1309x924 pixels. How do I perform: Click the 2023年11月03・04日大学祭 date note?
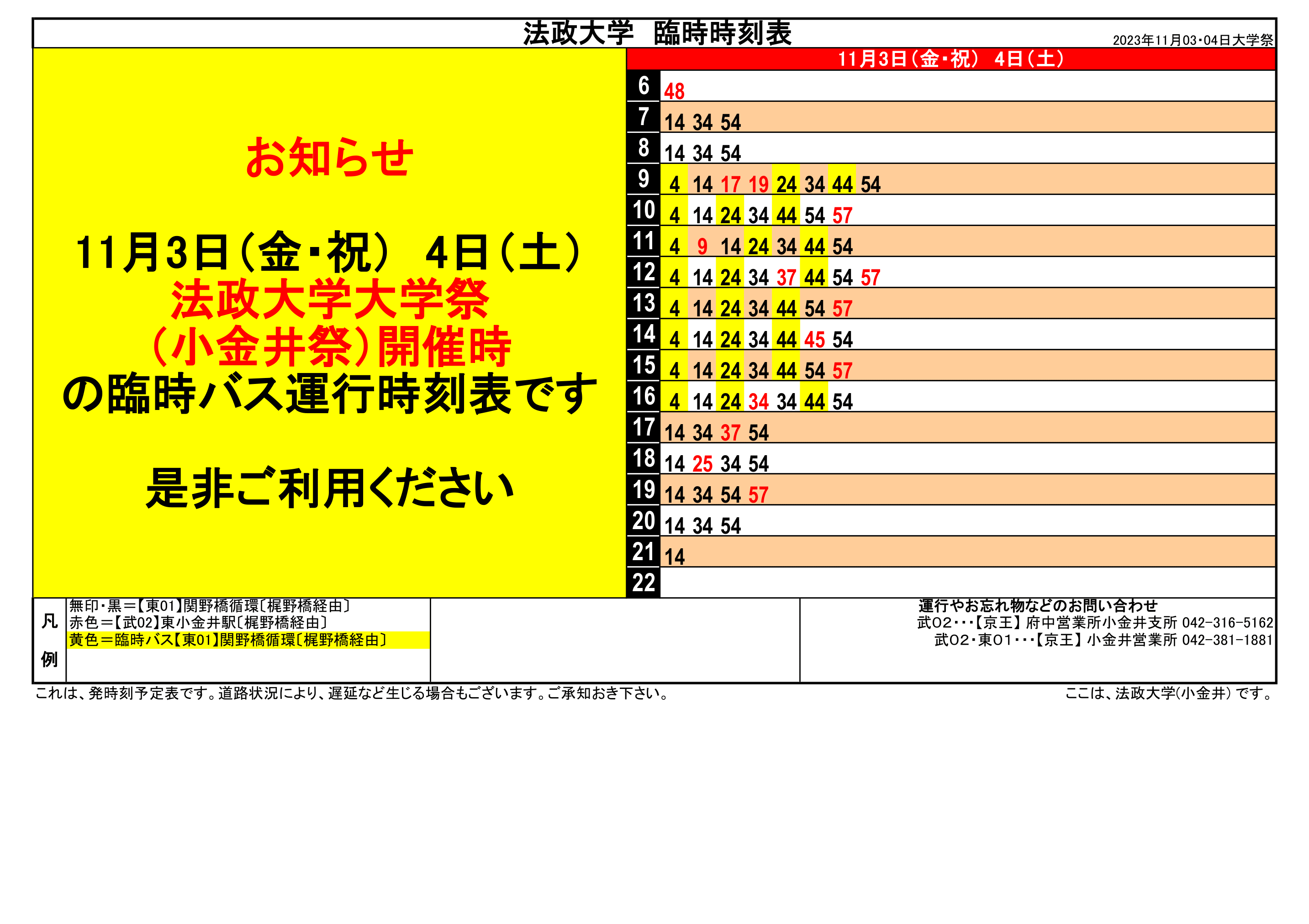pos(1193,40)
